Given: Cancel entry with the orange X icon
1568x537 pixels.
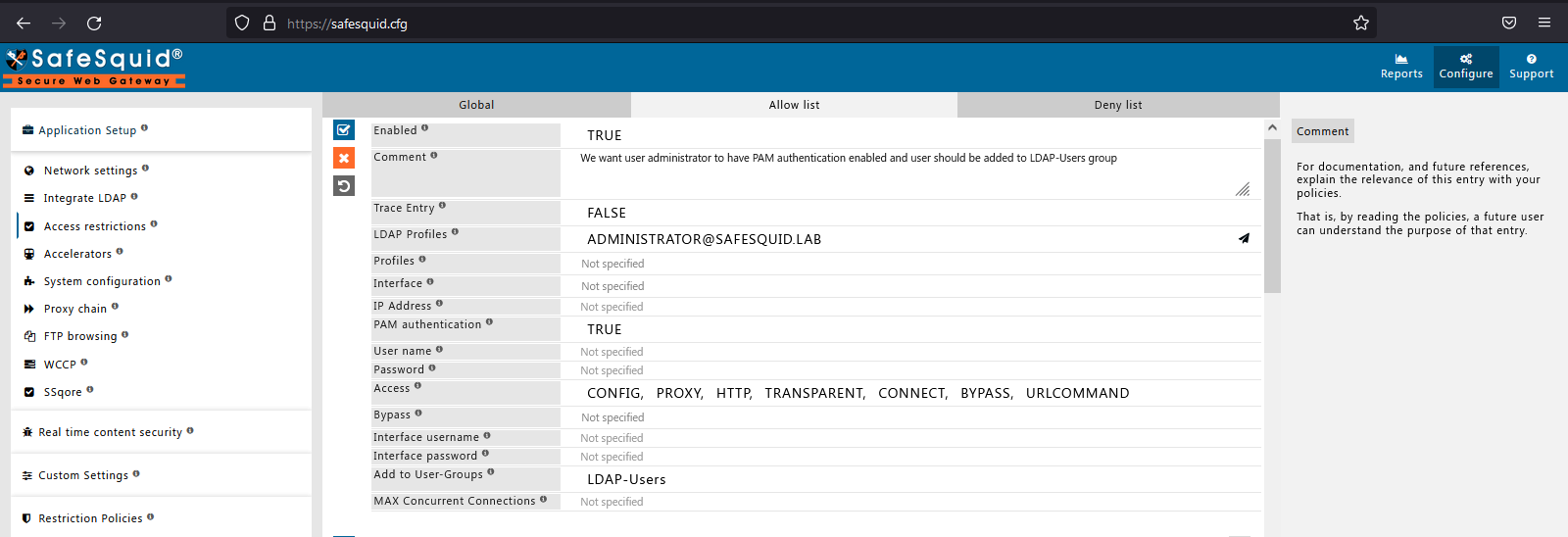Looking at the screenshot, I should [344, 158].
